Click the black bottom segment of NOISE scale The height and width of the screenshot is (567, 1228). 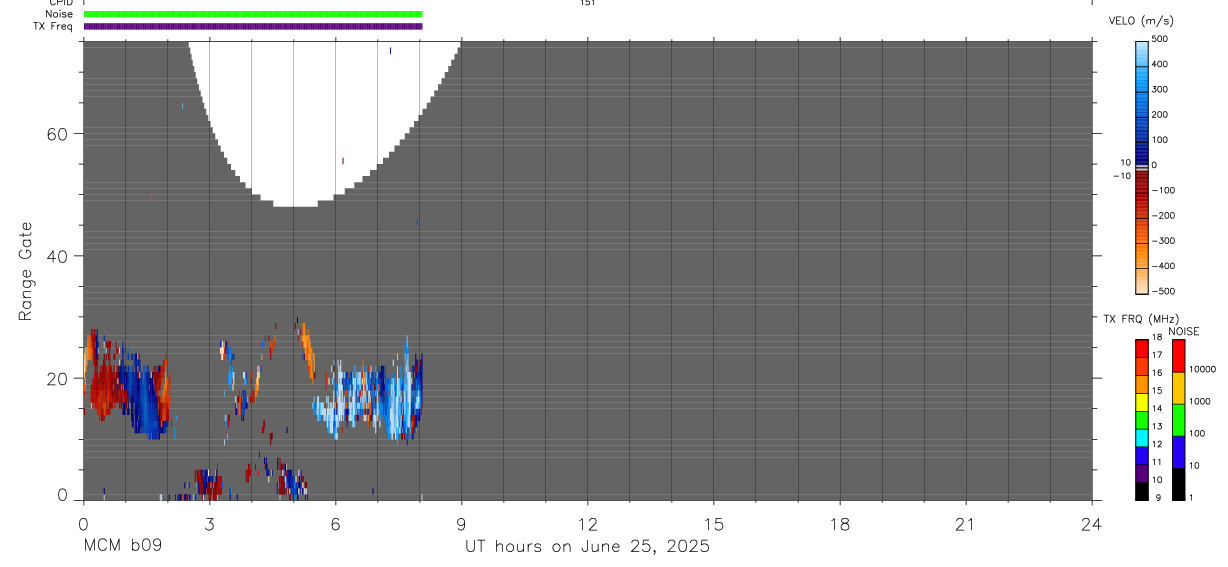pyautogui.click(x=1178, y=484)
